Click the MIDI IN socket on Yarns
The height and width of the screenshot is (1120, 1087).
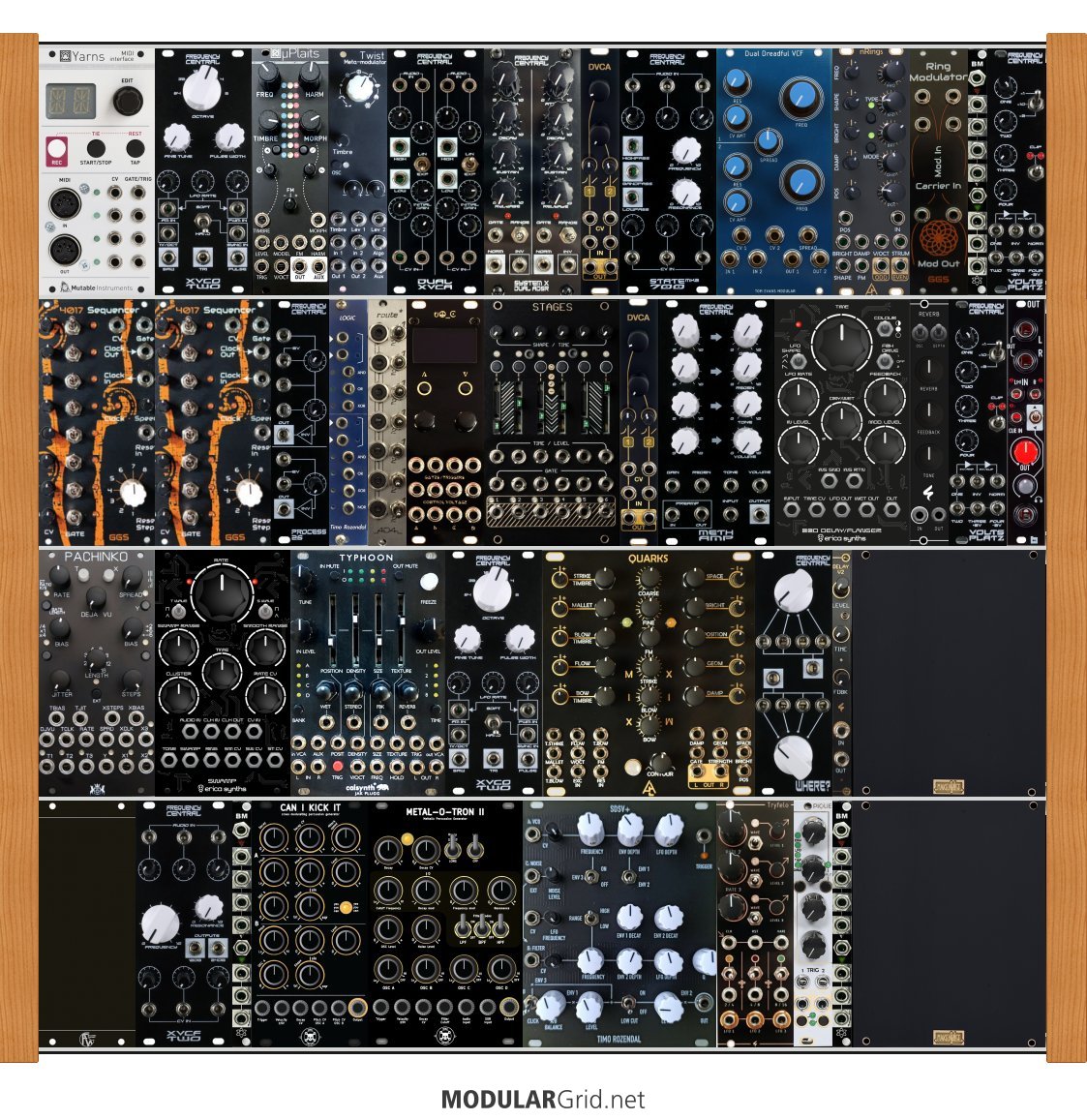[x=64, y=204]
